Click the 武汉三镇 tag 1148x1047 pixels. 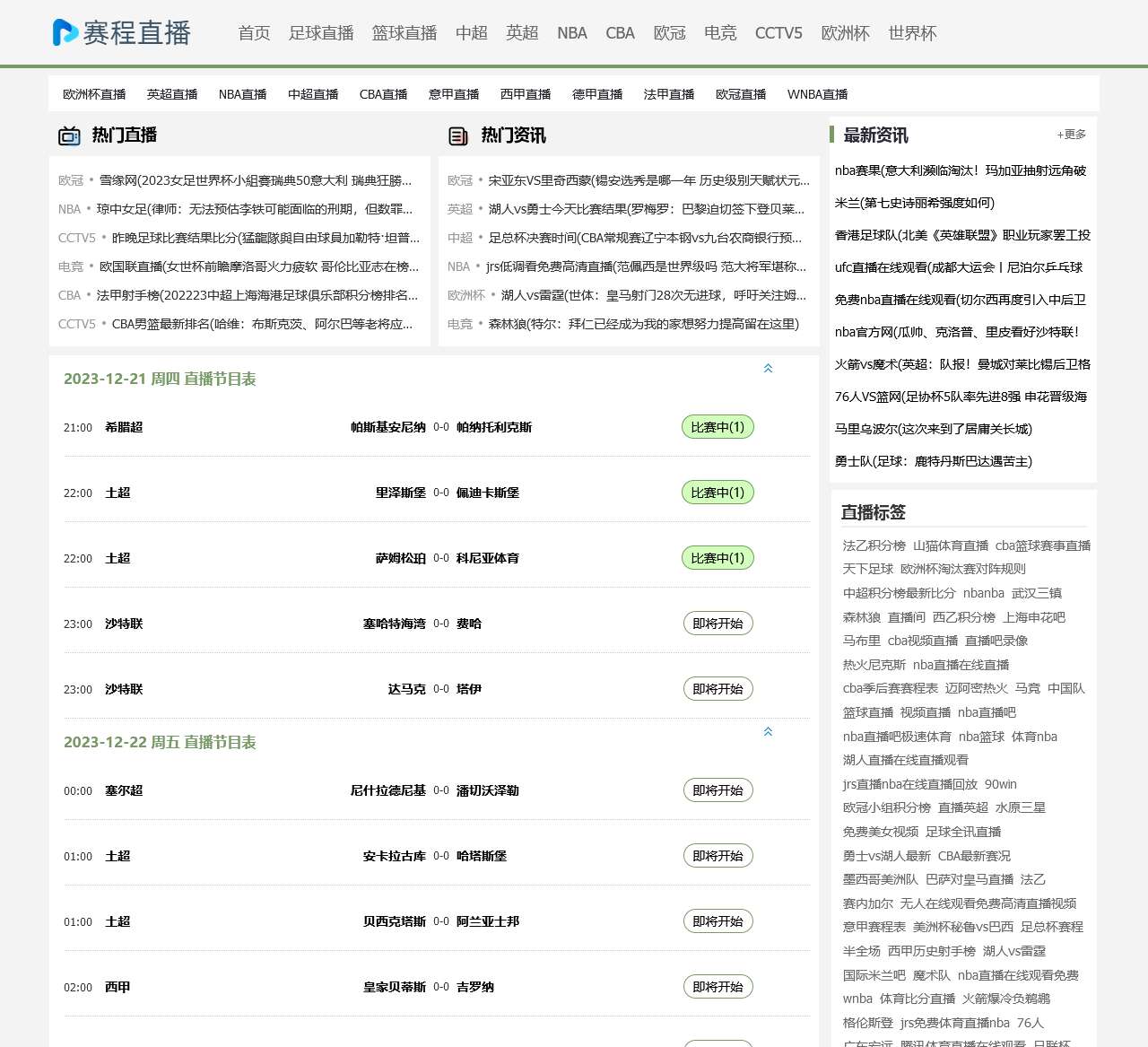pos(1037,593)
